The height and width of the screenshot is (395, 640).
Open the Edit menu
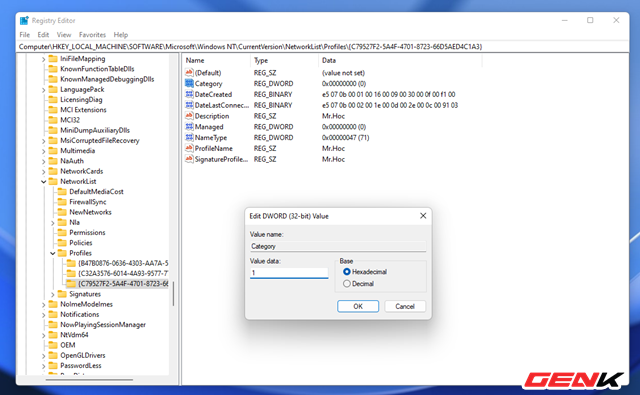pos(43,35)
